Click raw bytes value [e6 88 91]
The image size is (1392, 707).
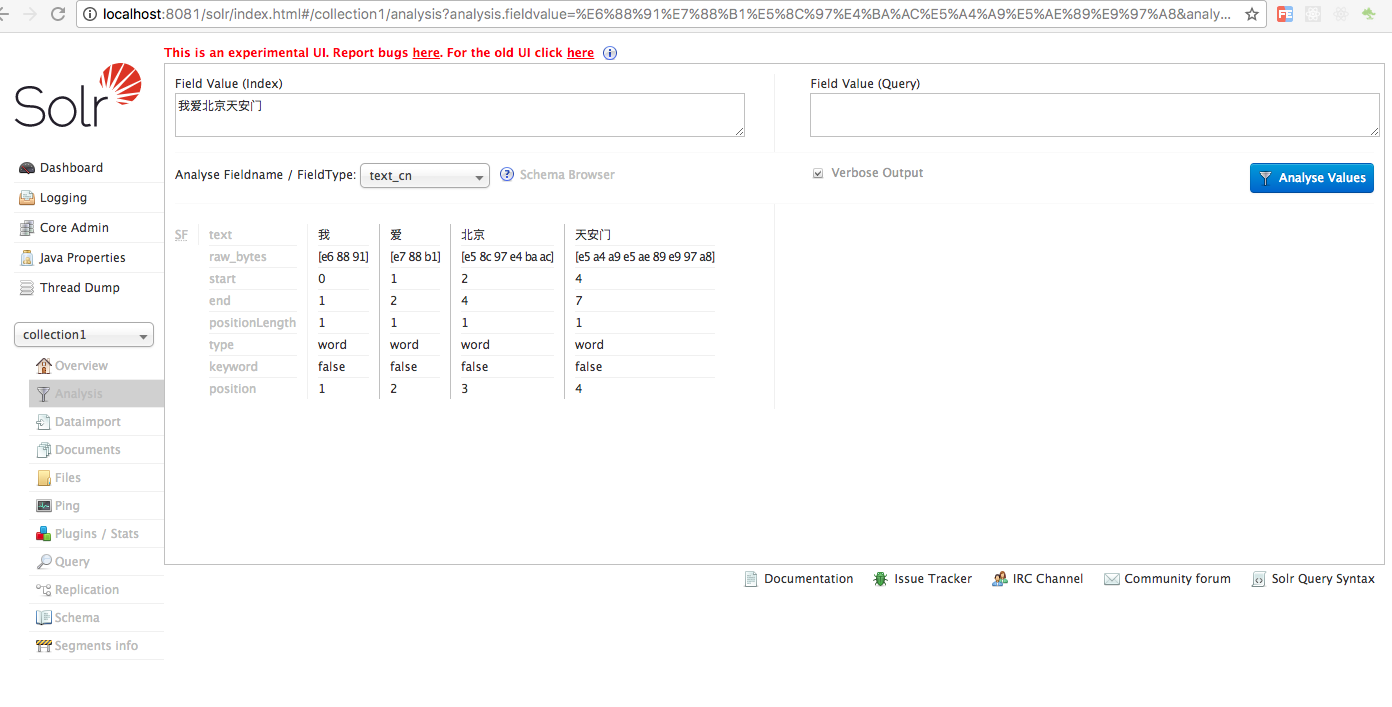[343, 257]
